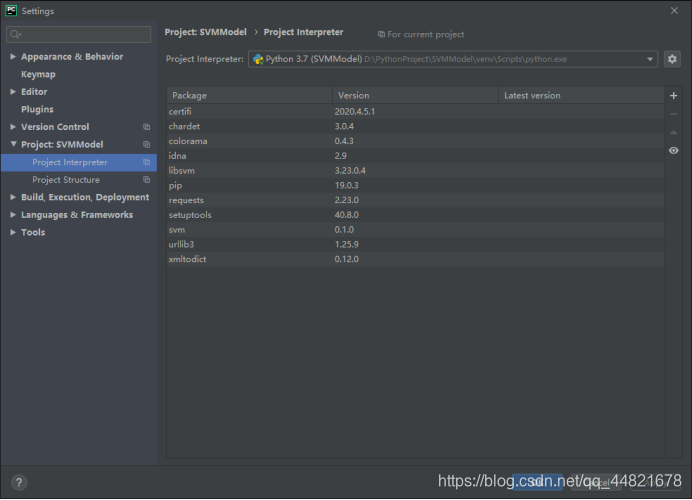Select the requests package row

pos(415,200)
